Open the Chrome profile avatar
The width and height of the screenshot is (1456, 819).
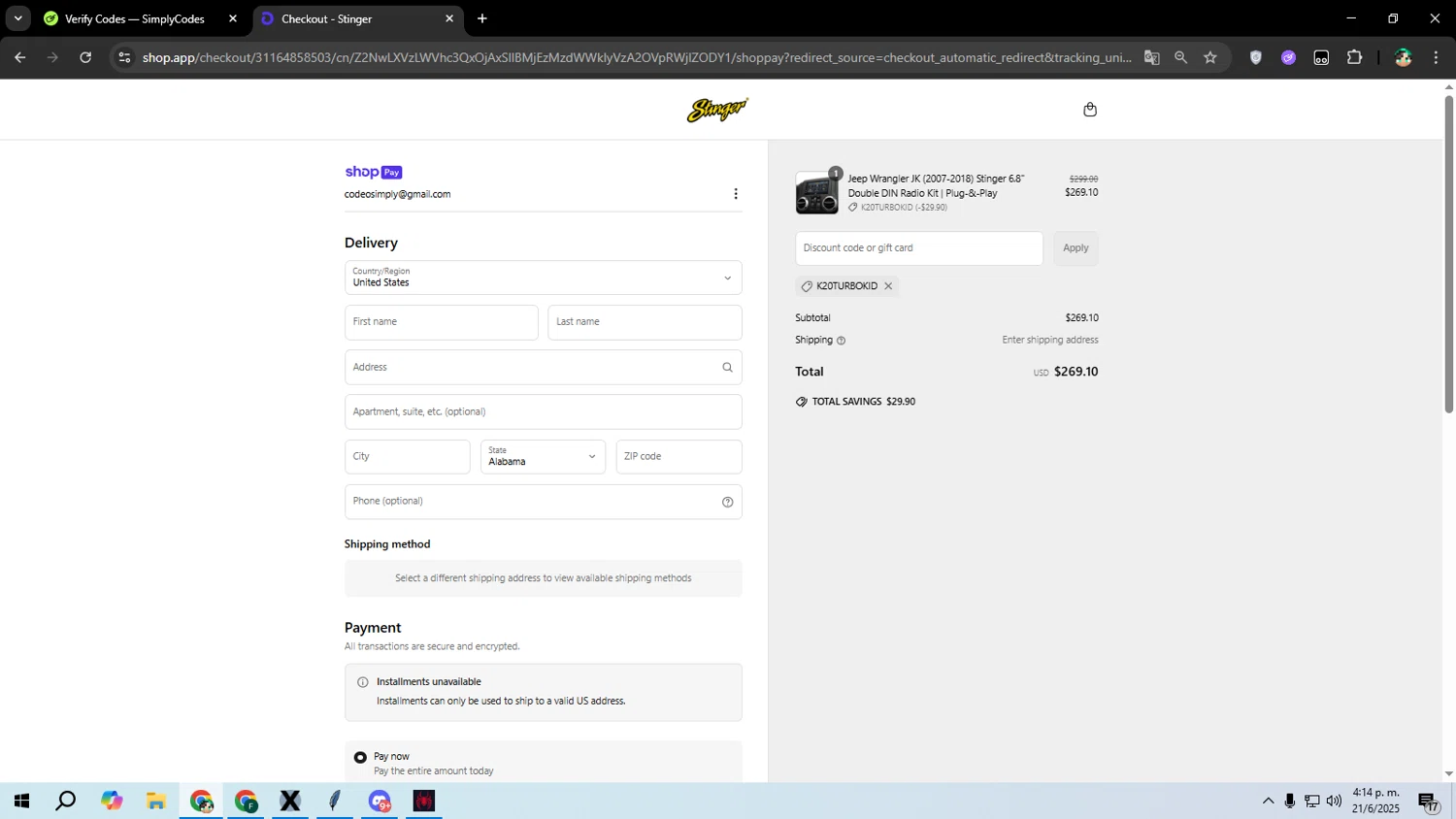[1404, 57]
